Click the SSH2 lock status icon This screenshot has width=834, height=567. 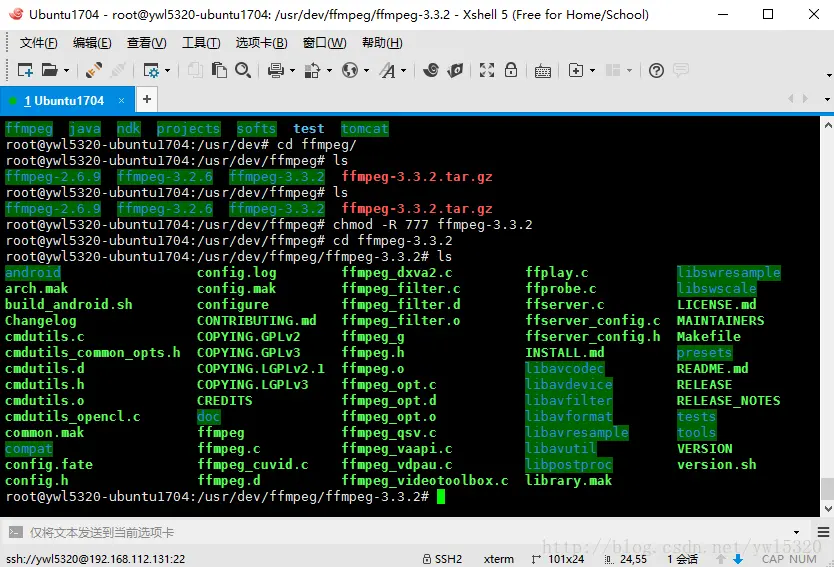click(427, 559)
